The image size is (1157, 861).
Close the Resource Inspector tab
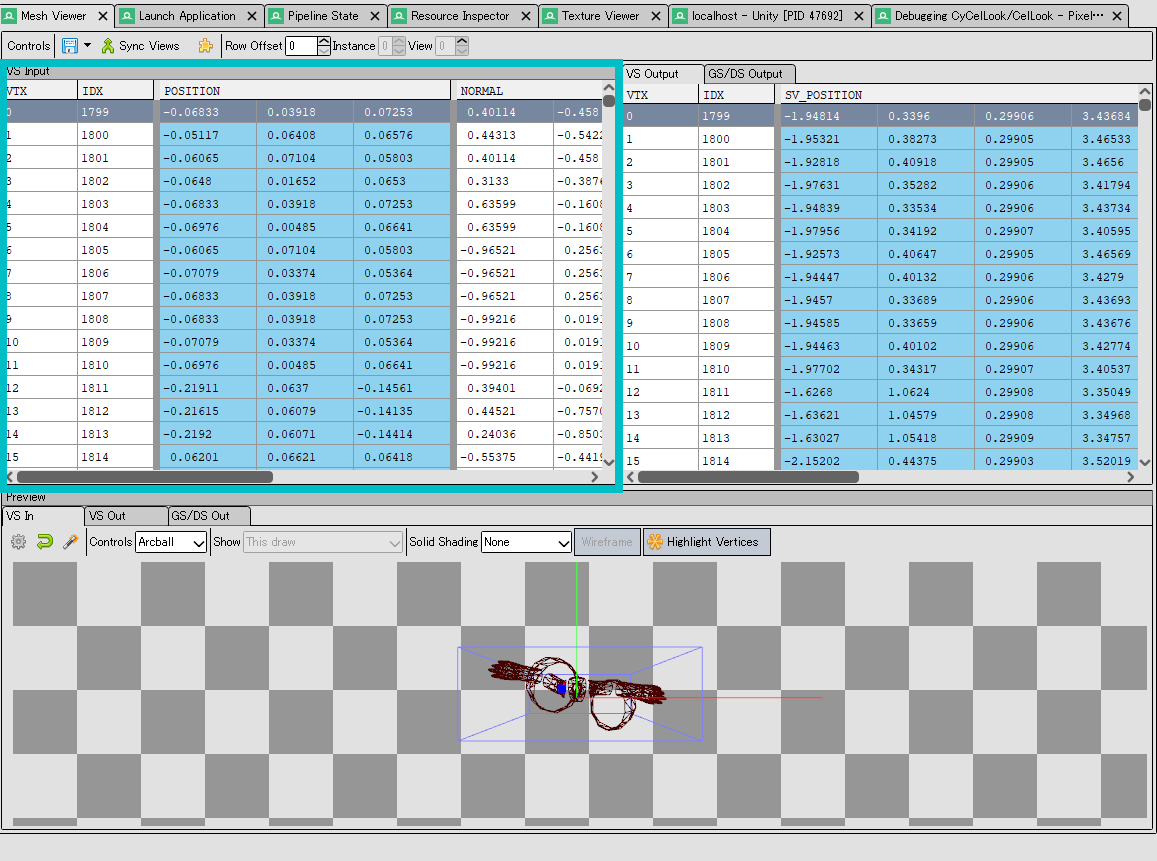(x=527, y=16)
